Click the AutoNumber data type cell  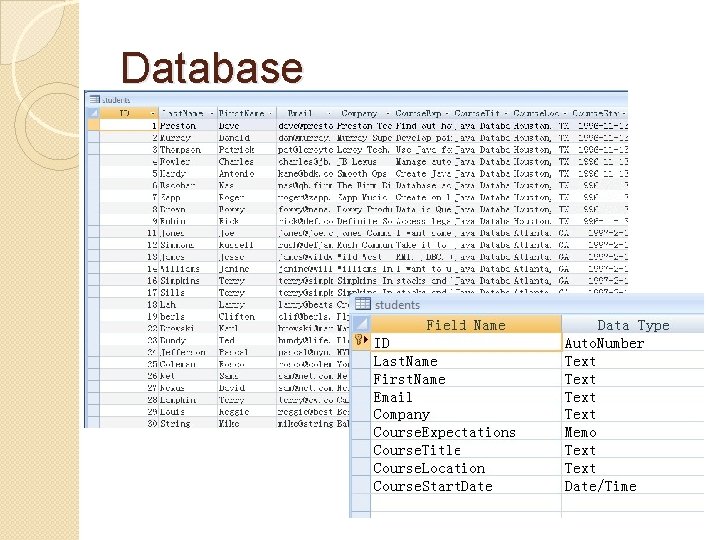pyautogui.click(x=633, y=343)
